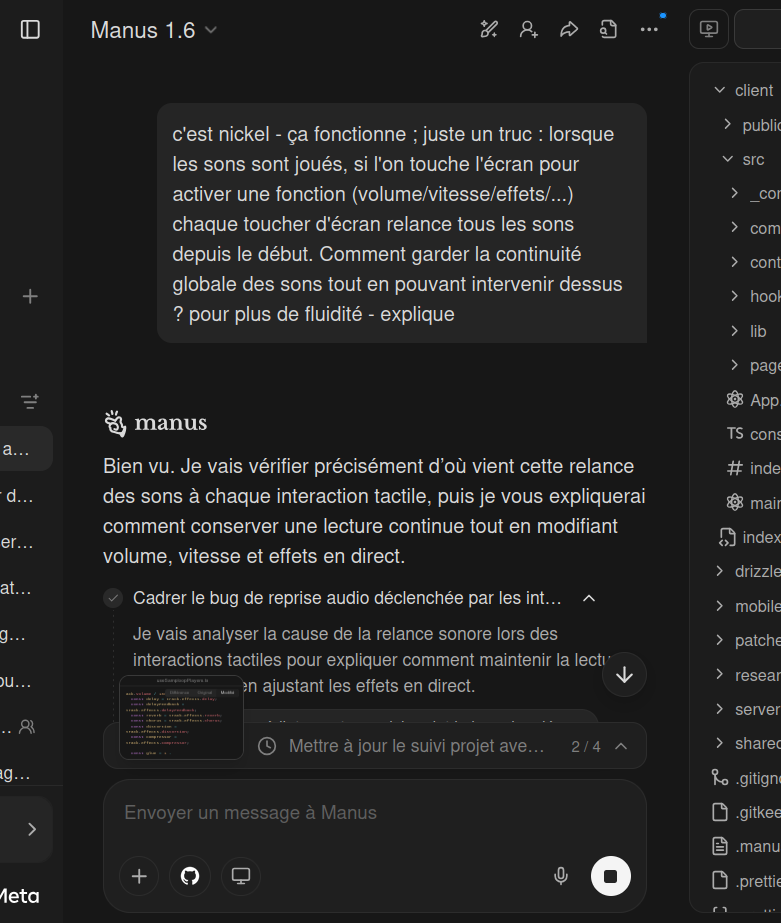Viewport: 781px width, 923px height.
Task: Open the Manus 1.6 model dropdown
Action: [x=153, y=30]
